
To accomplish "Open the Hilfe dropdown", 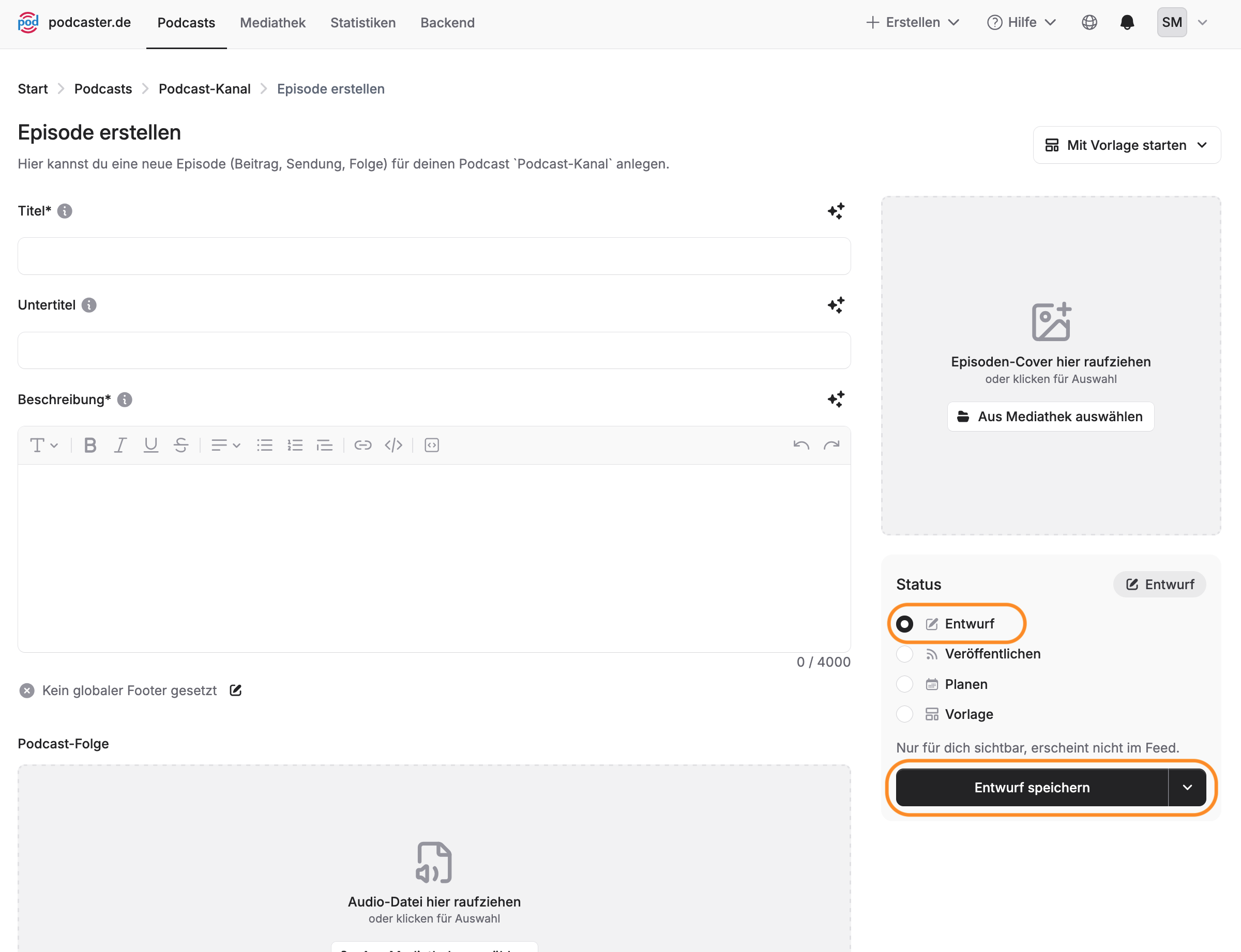I will [x=1022, y=23].
